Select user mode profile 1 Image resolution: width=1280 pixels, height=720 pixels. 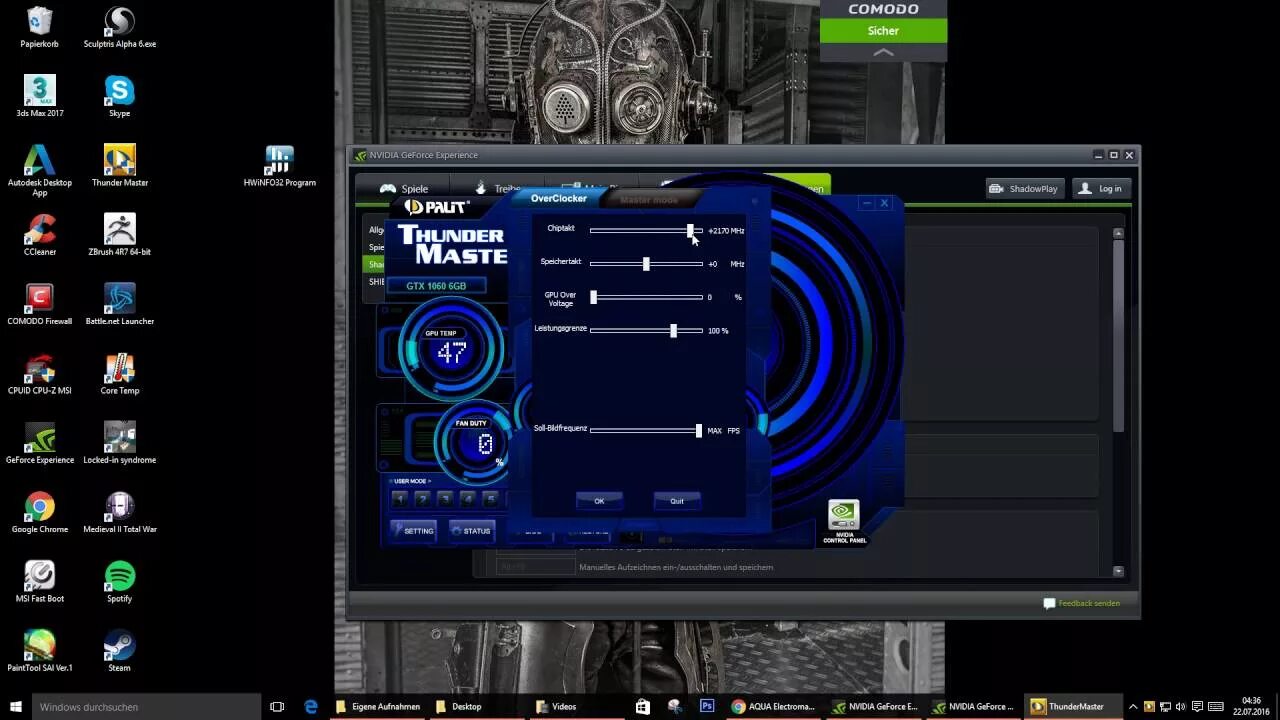(400, 498)
